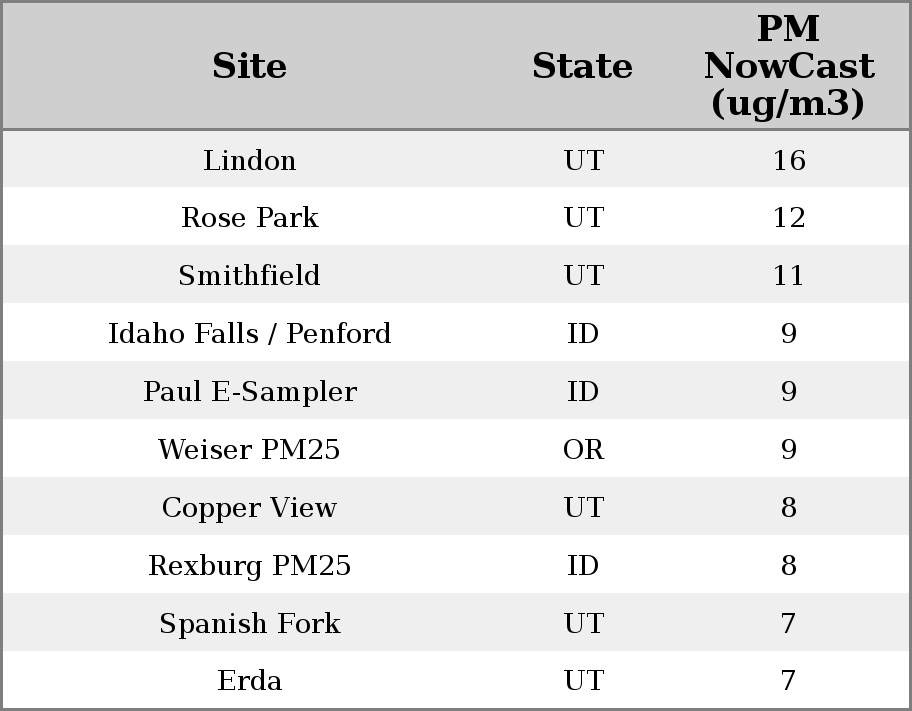Click Rexburg PM25 site name
This screenshot has width=912, height=711.
click(249, 565)
